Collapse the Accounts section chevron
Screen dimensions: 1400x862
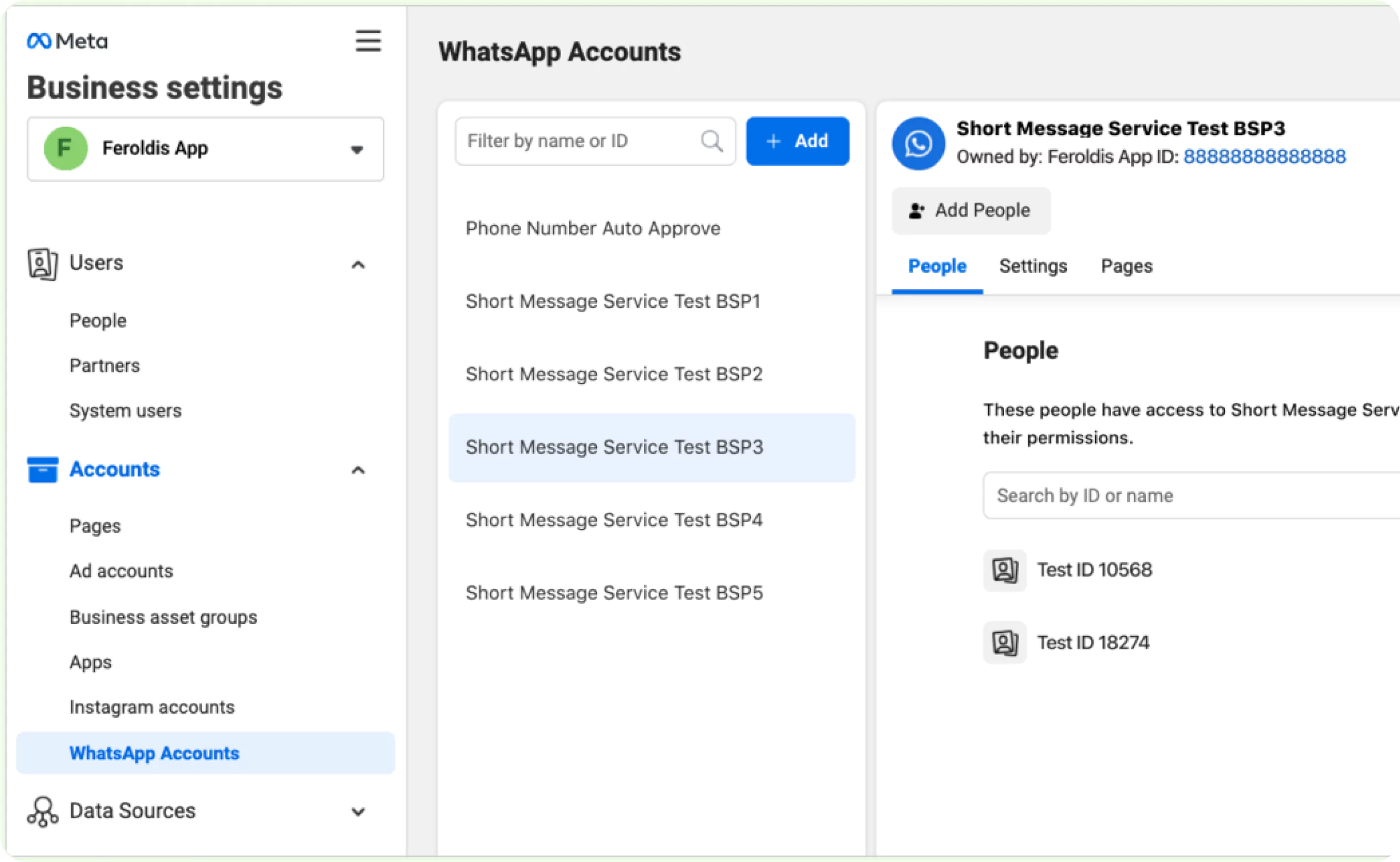[358, 470]
